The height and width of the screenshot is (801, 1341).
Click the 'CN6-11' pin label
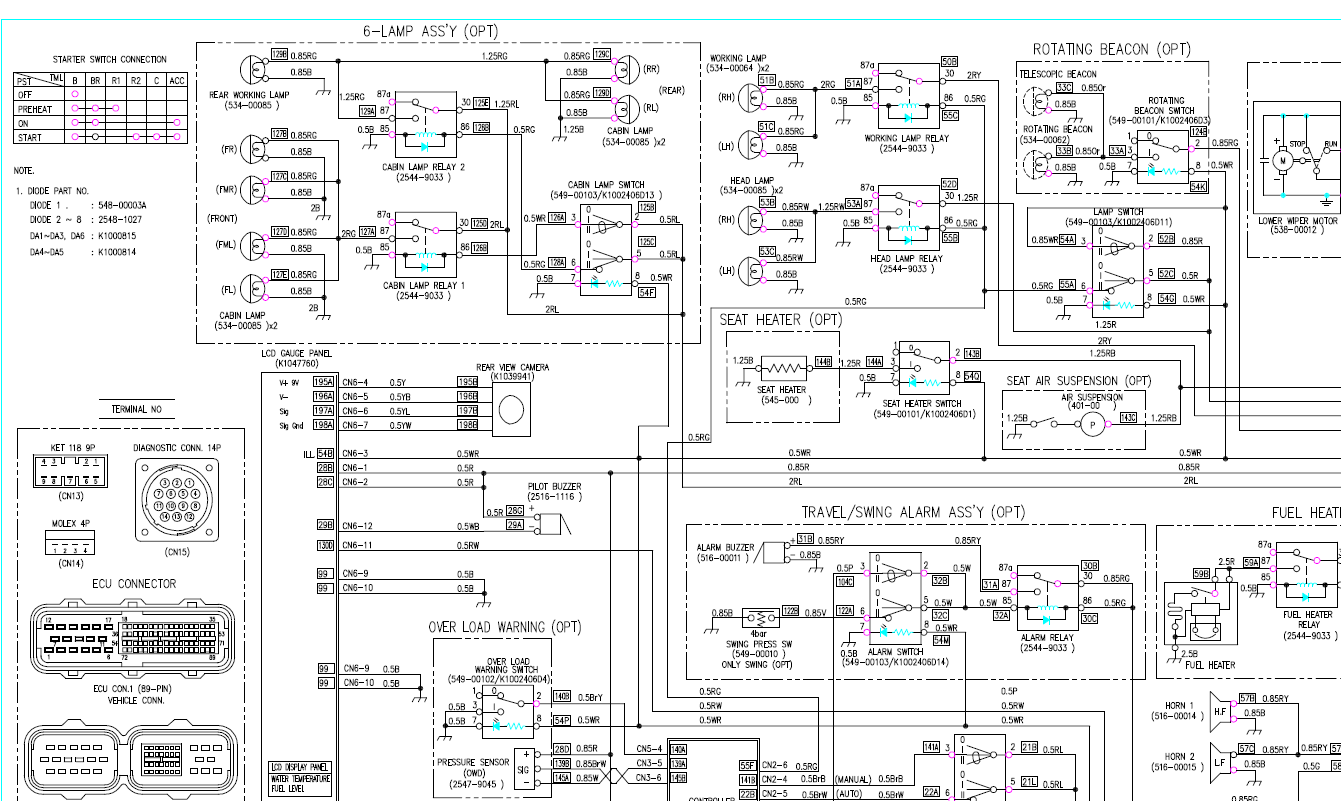pos(357,545)
